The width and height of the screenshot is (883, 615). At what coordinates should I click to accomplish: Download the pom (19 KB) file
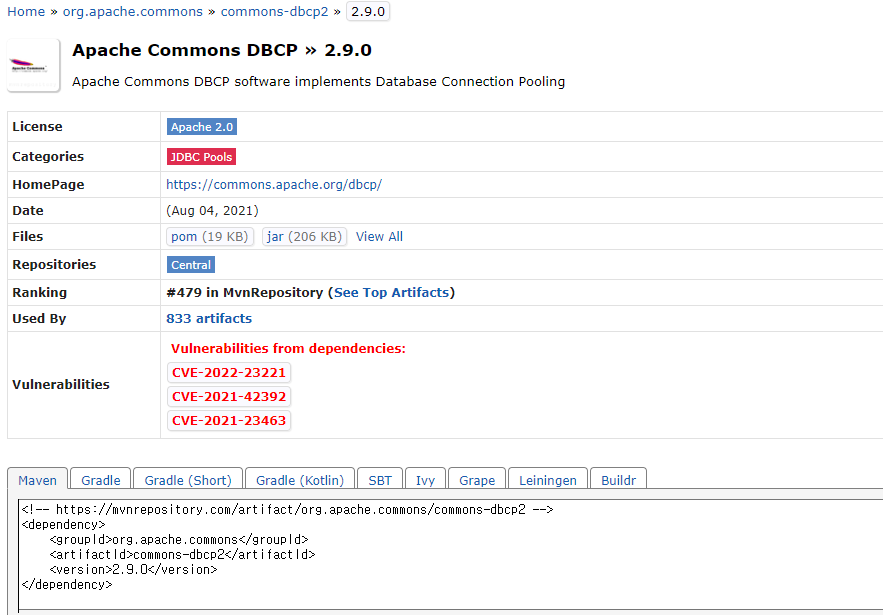coord(210,237)
